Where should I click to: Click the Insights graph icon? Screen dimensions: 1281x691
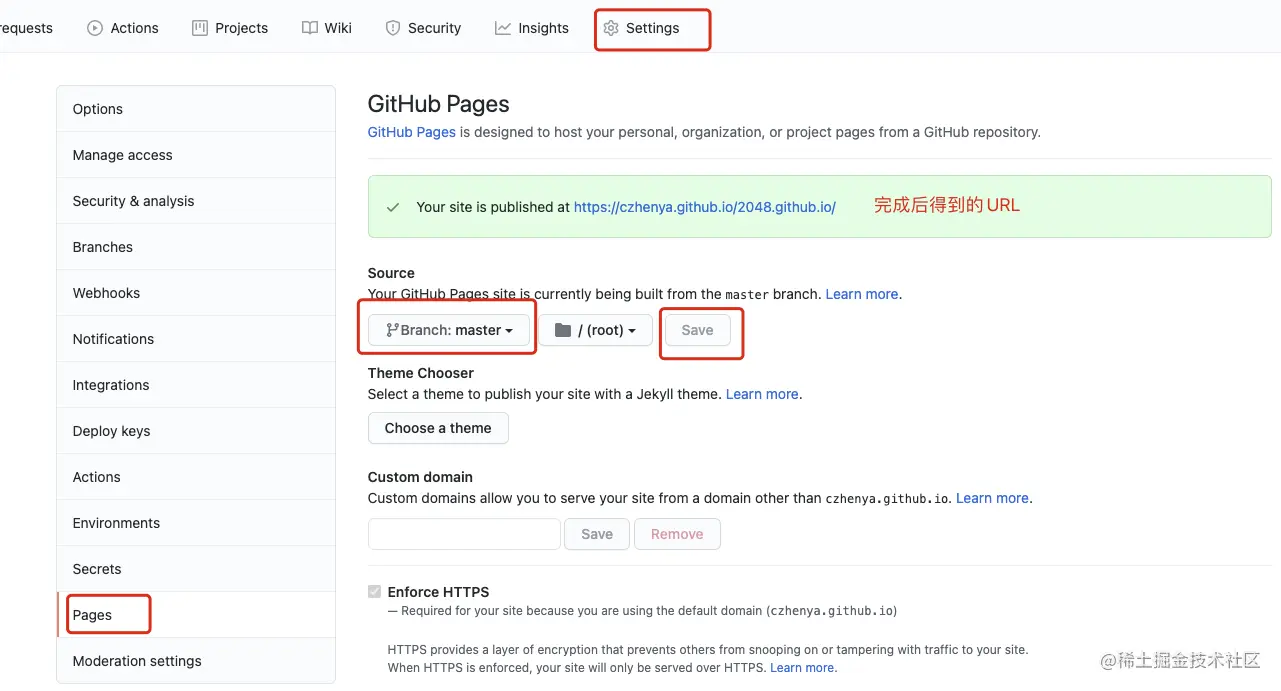pyautogui.click(x=503, y=28)
